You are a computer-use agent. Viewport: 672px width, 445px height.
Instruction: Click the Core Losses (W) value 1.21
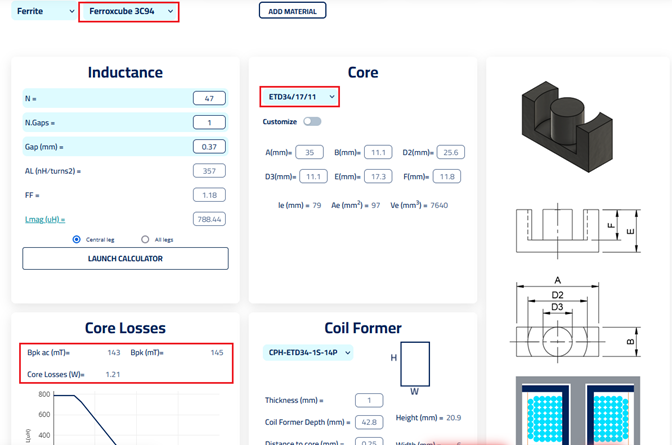pyautogui.click(x=113, y=374)
